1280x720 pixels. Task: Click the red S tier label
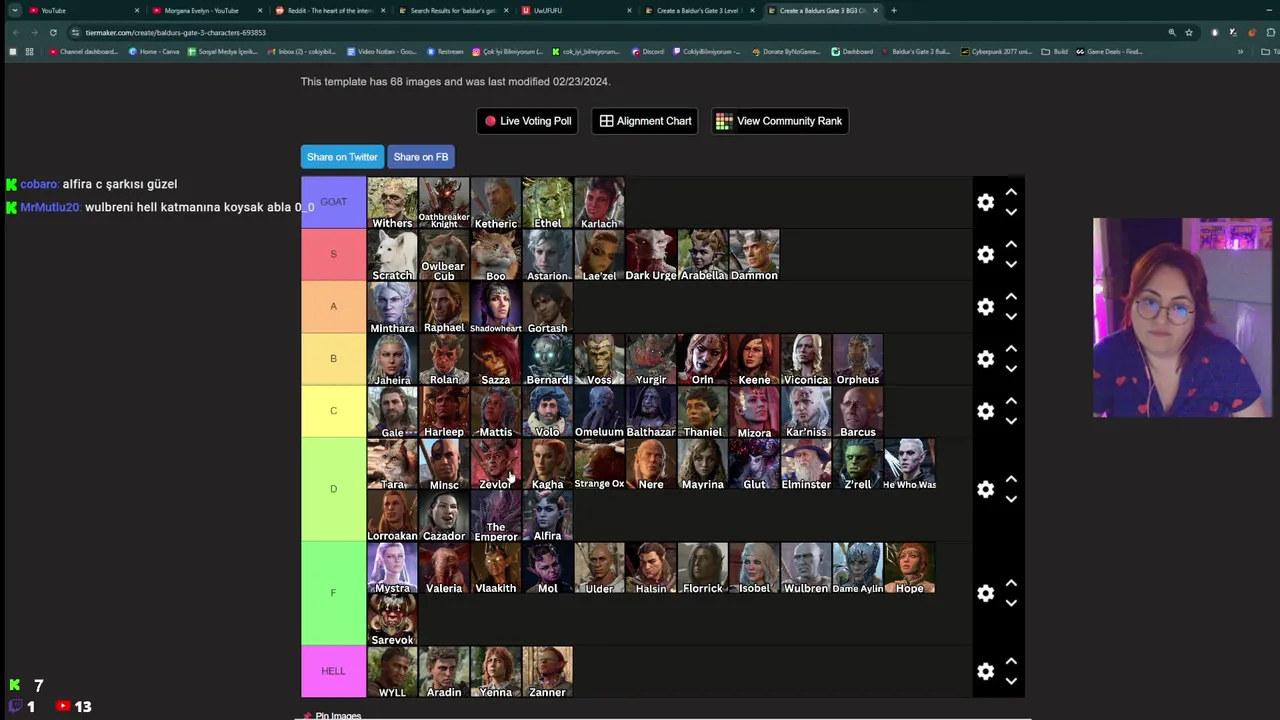333,254
